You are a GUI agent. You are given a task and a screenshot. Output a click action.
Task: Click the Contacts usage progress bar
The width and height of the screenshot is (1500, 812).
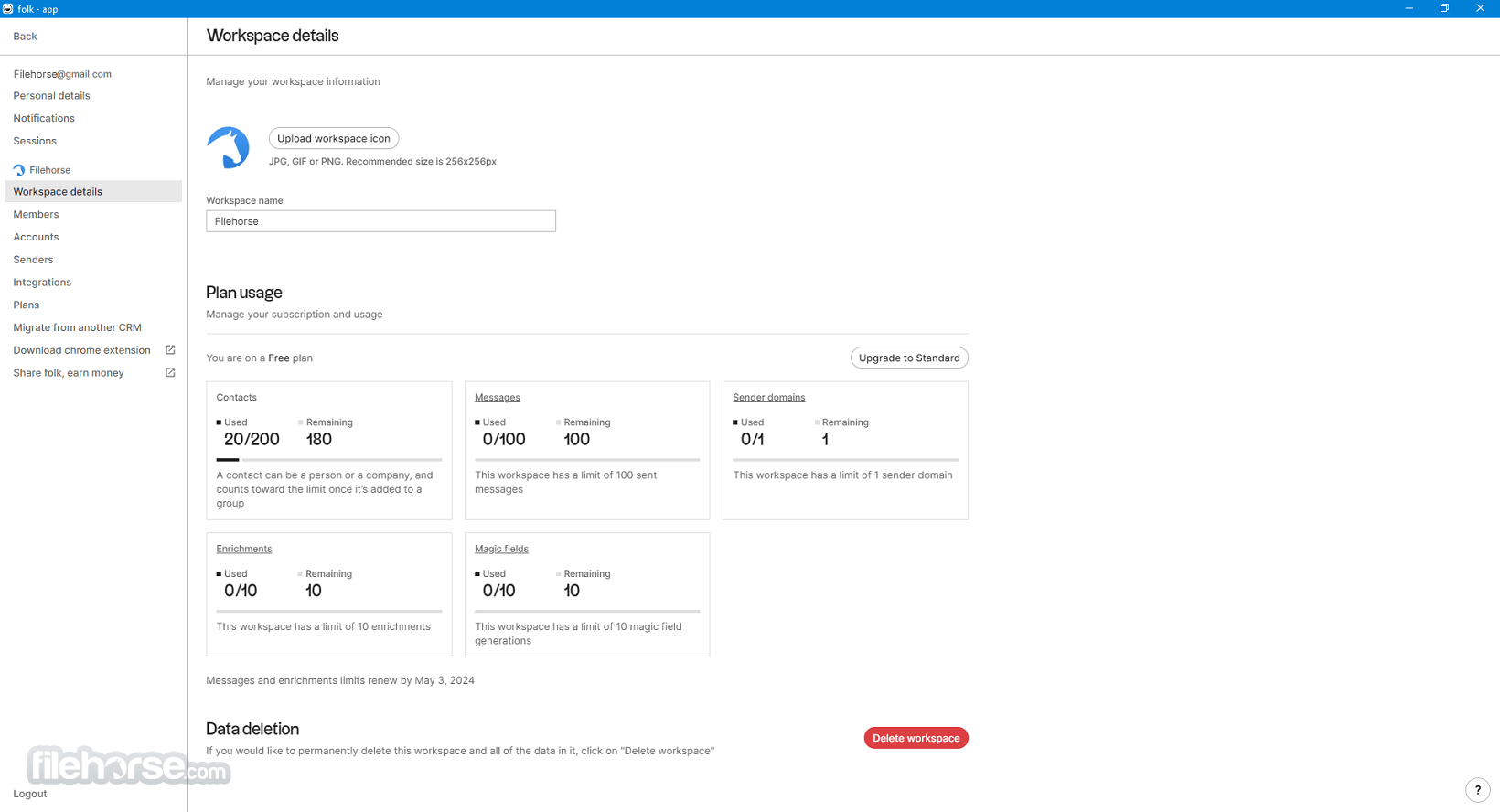tap(329, 460)
